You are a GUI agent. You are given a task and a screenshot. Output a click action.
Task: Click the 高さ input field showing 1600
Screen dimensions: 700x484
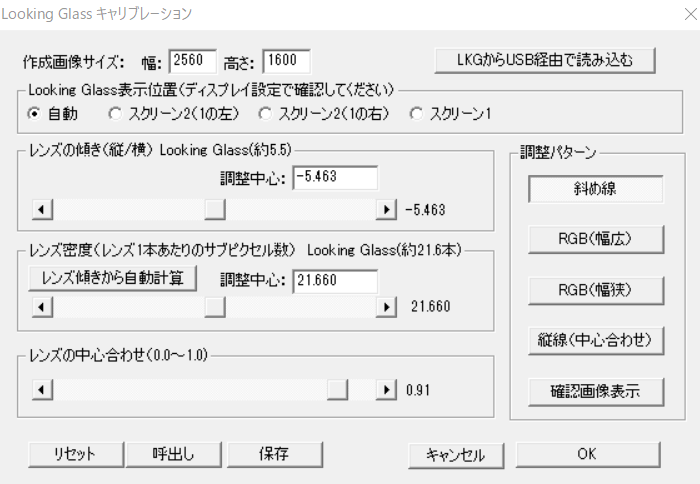pyautogui.click(x=286, y=61)
